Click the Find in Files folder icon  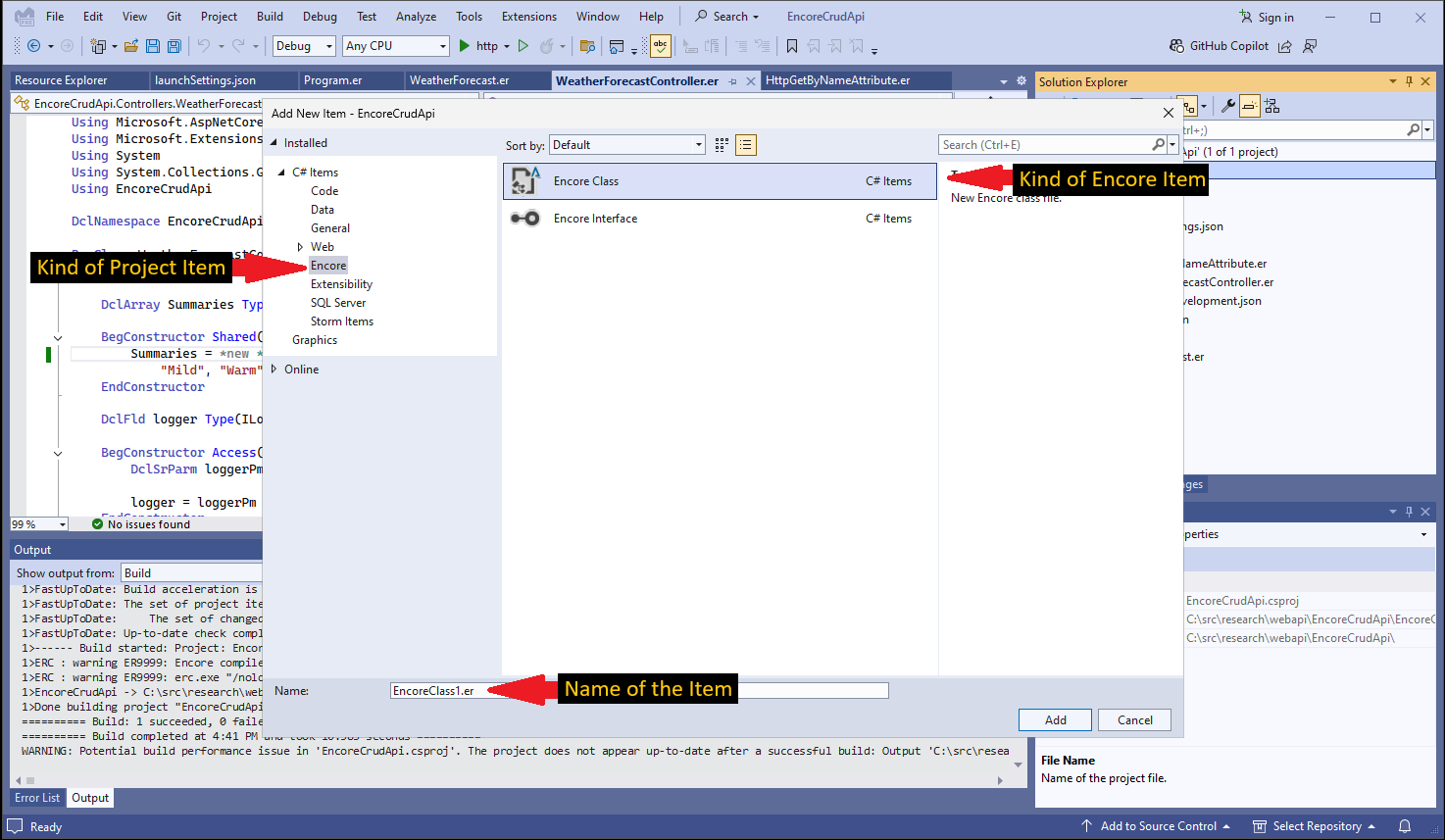coord(587,46)
